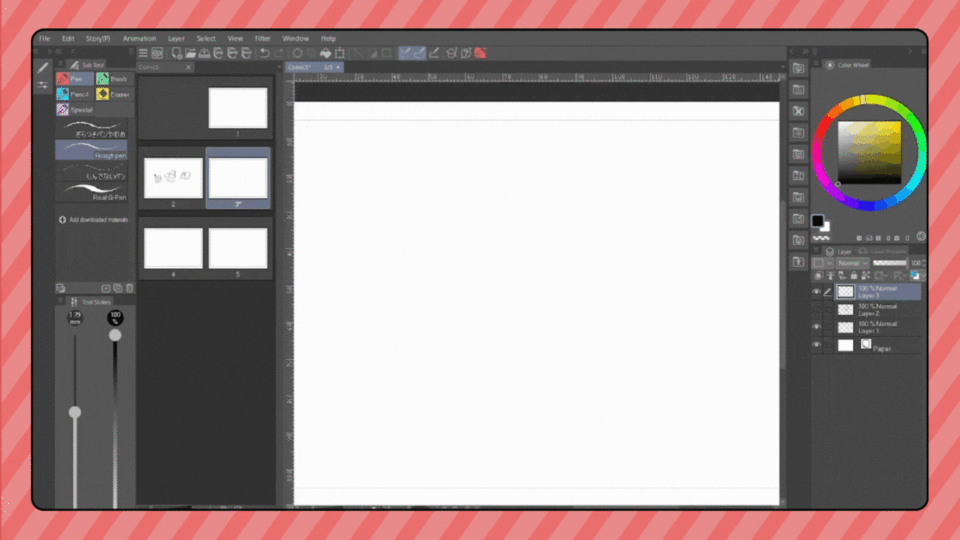Image resolution: width=960 pixels, height=540 pixels.
Task: Click Add downloaded materials
Action: [93, 219]
